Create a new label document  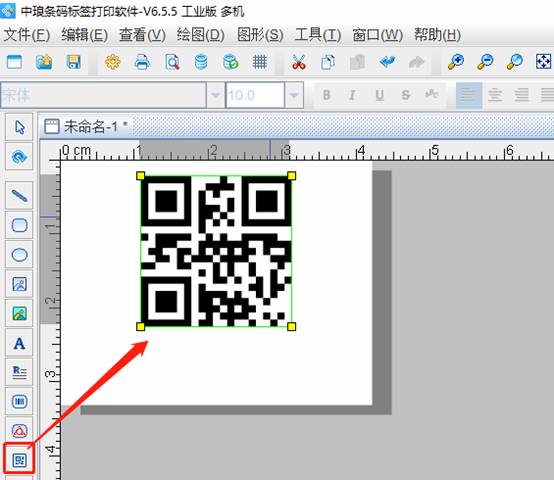[x=14, y=62]
